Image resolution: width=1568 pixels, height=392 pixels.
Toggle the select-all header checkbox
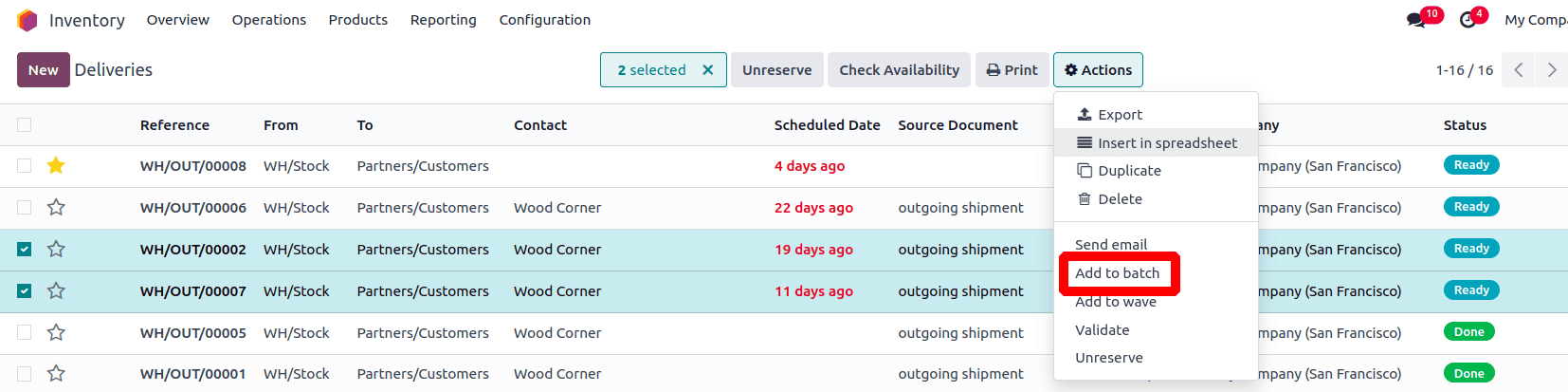click(25, 125)
